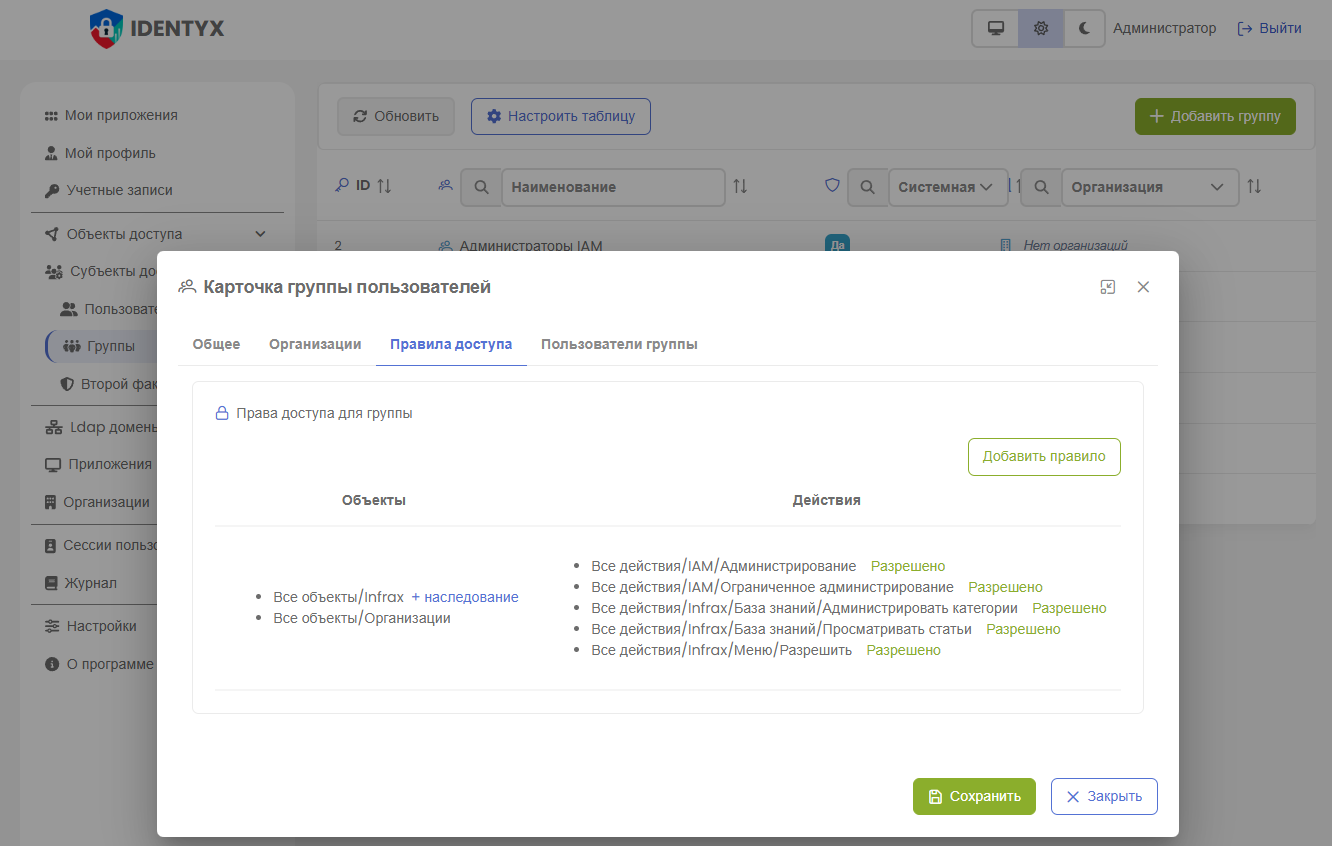The width and height of the screenshot is (1332, 846).
Task: Click the Наименование search magnifier icon
Action: click(481, 187)
